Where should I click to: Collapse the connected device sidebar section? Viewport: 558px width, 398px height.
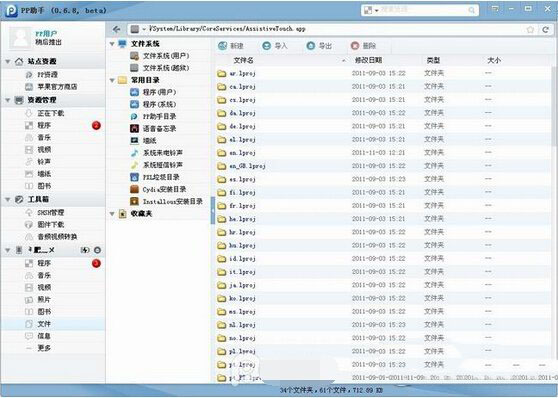tap(7, 250)
